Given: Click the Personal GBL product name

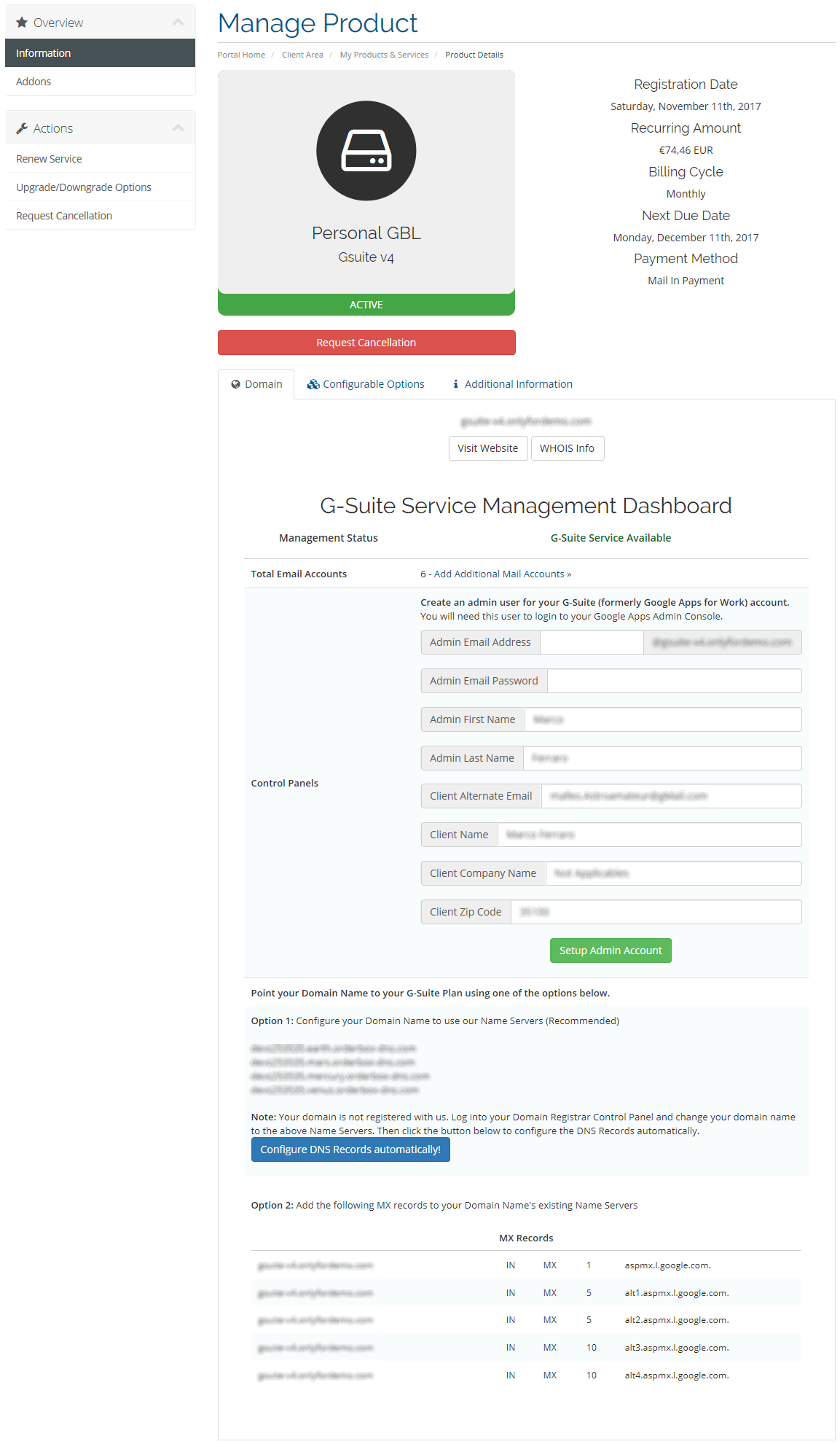Looking at the screenshot, I should pos(366,233).
